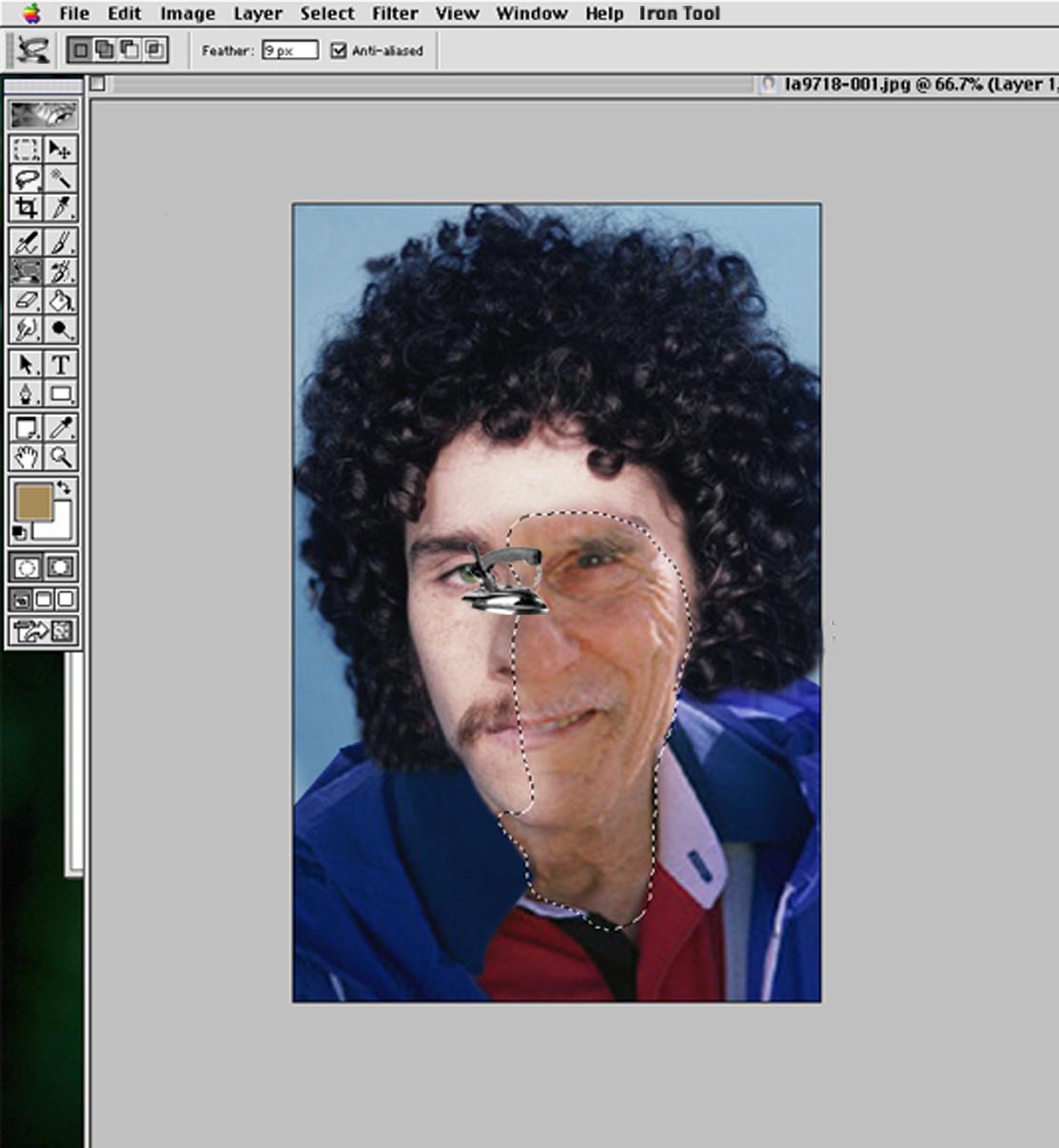Select the Paint Bucket tool
Viewport: 1059px width, 1148px height.
61,302
